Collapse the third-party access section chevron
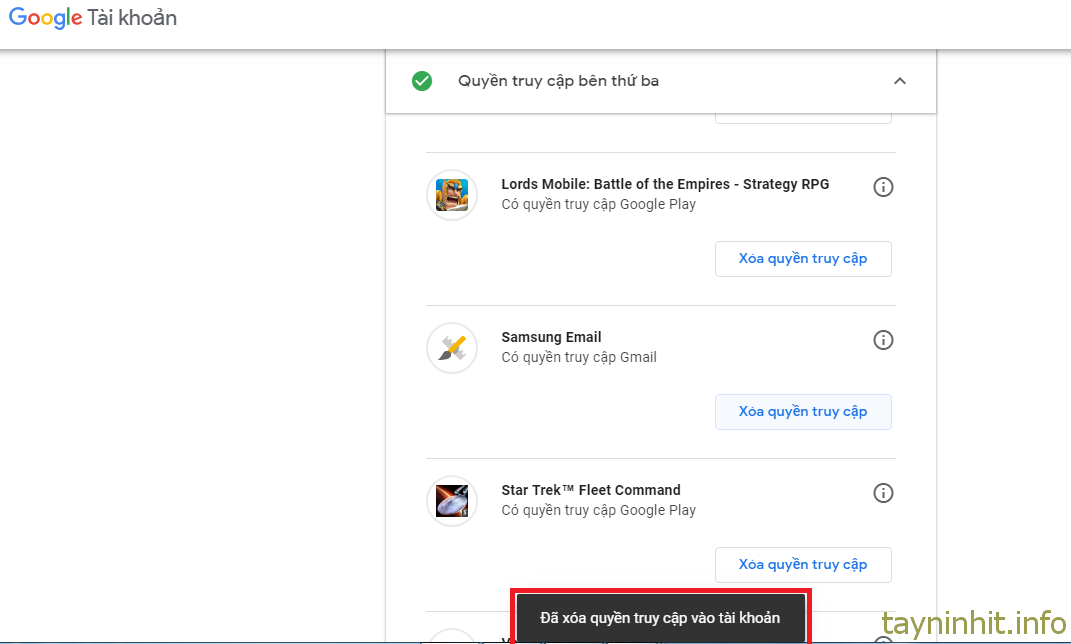This screenshot has height=644, width=1071. [x=899, y=81]
